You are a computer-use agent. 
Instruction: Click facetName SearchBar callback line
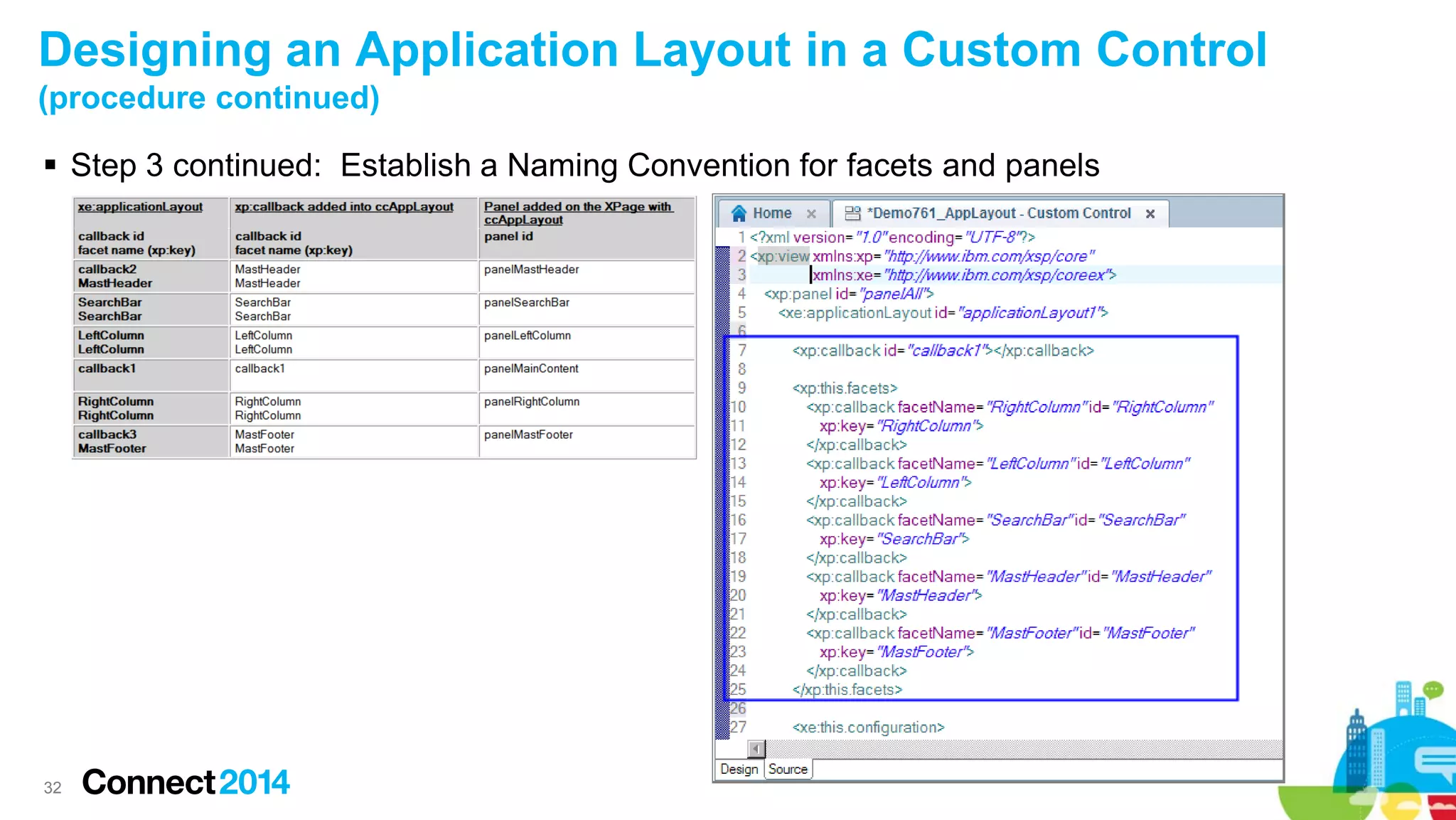pos(996,521)
